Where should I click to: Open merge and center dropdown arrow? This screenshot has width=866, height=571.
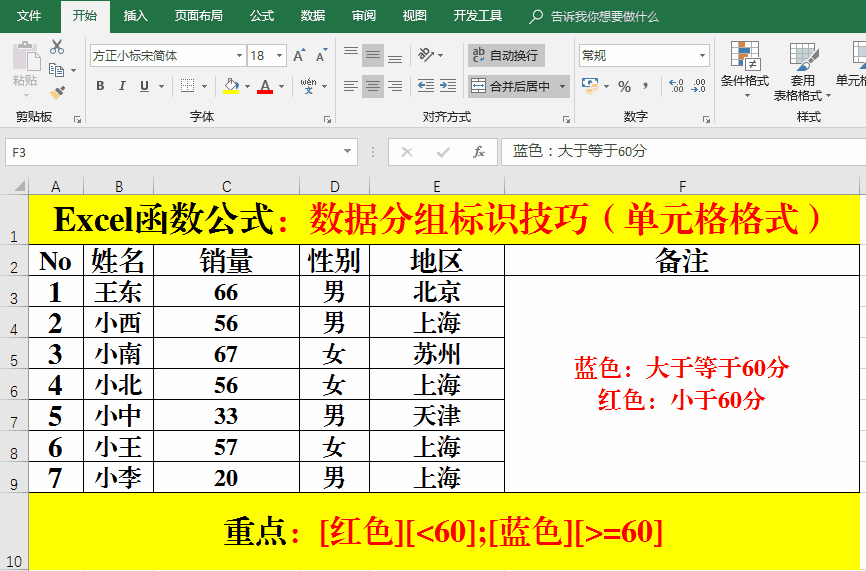click(562, 86)
